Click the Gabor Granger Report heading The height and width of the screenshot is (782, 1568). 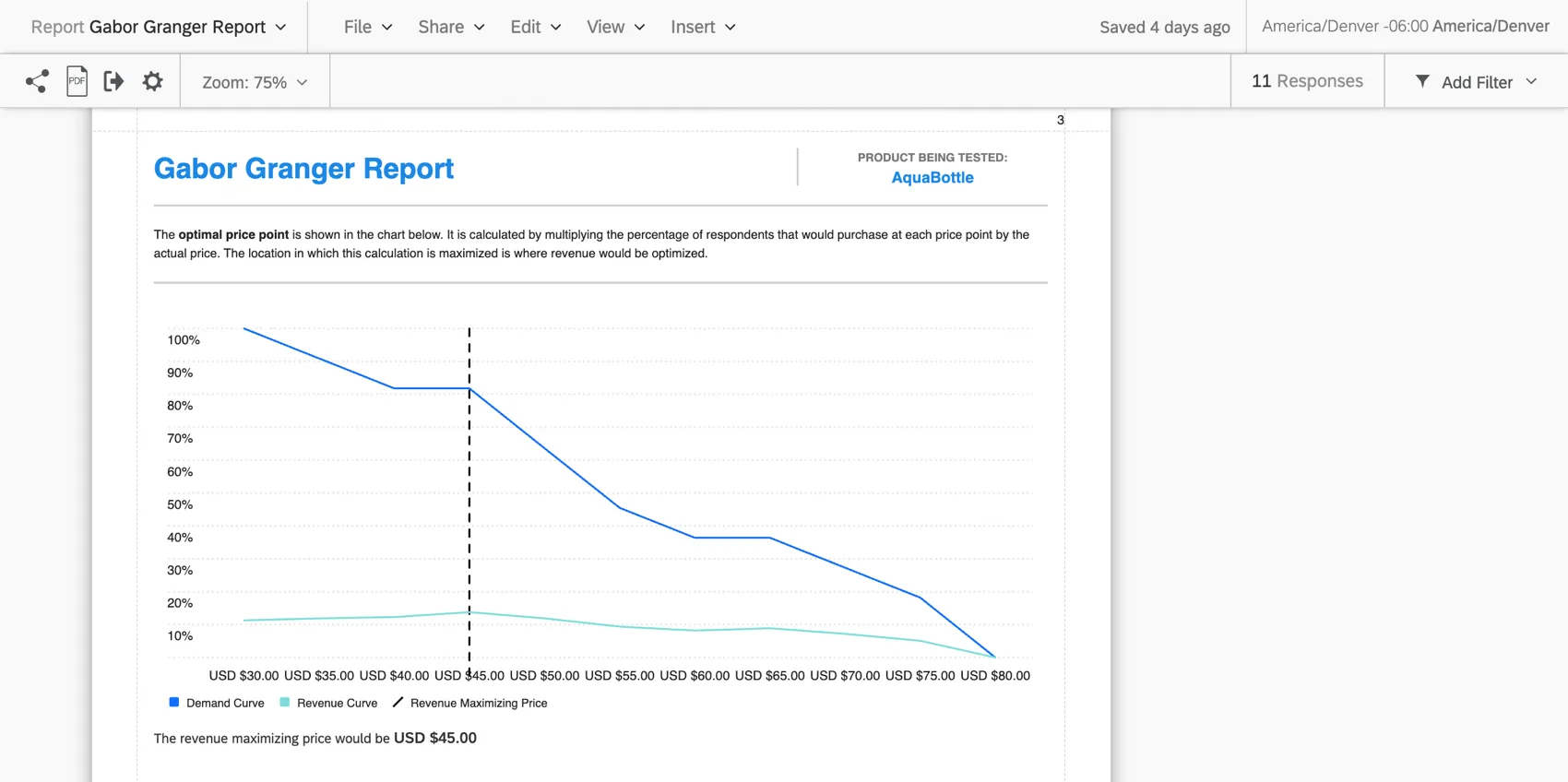[303, 169]
